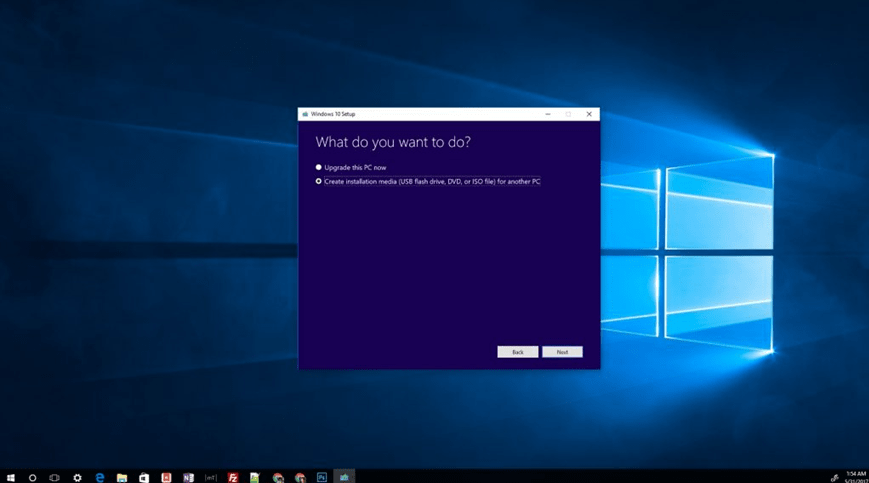Open File Explorer from the taskbar
The height and width of the screenshot is (483, 869).
pos(122,477)
